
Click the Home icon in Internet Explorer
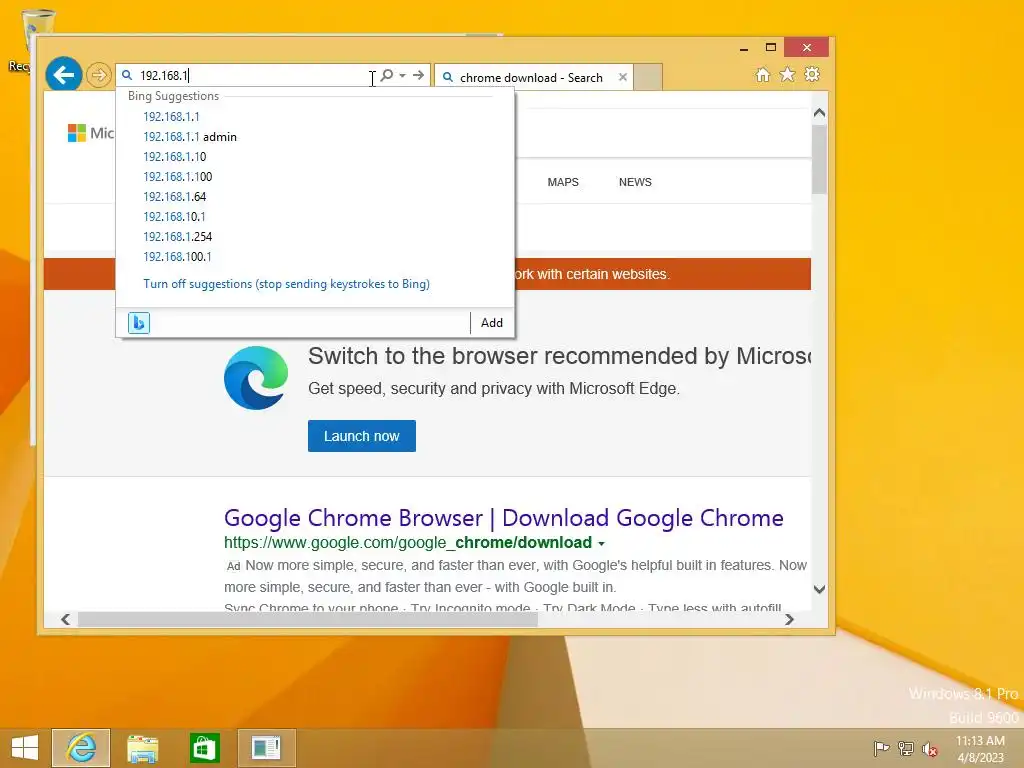pyautogui.click(x=763, y=74)
